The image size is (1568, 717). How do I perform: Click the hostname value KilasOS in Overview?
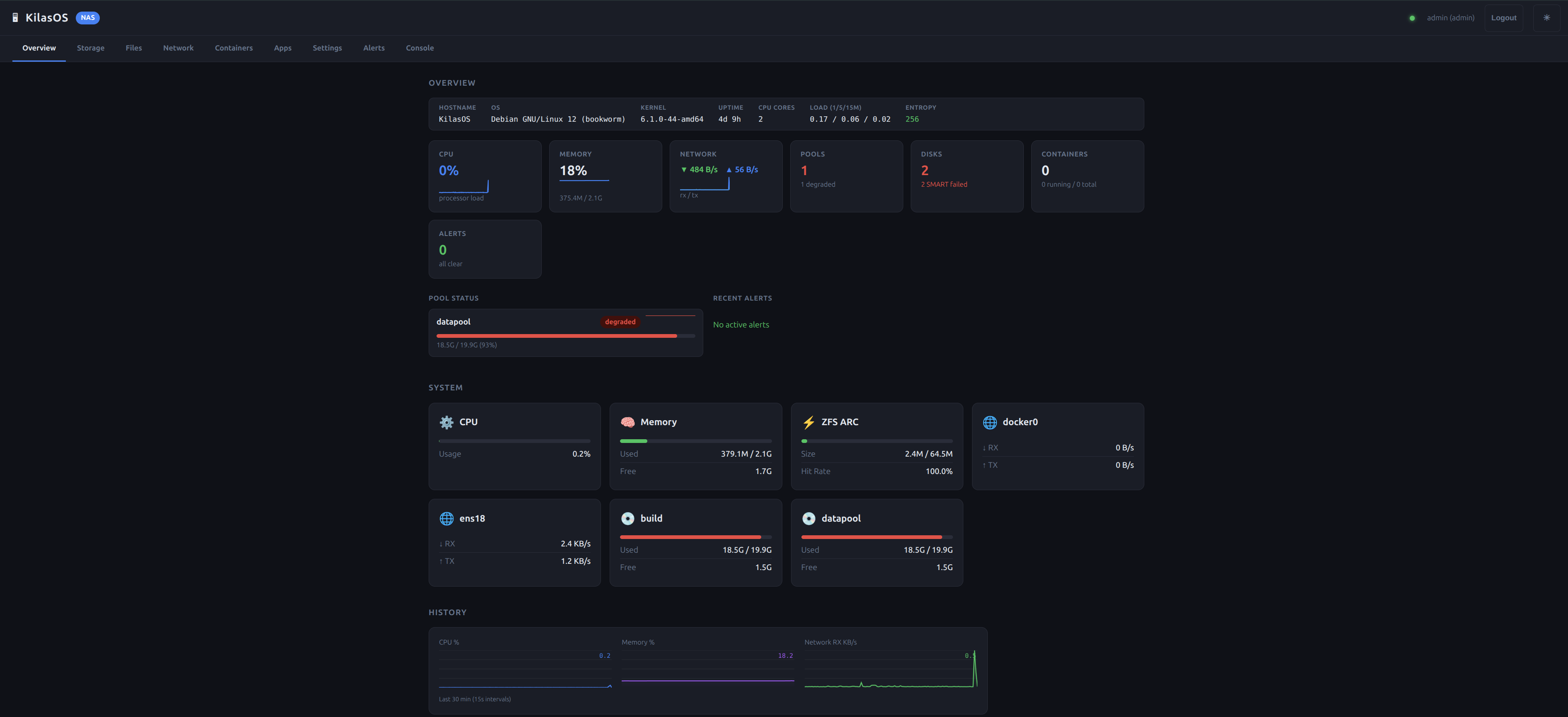(x=454, y=119)
